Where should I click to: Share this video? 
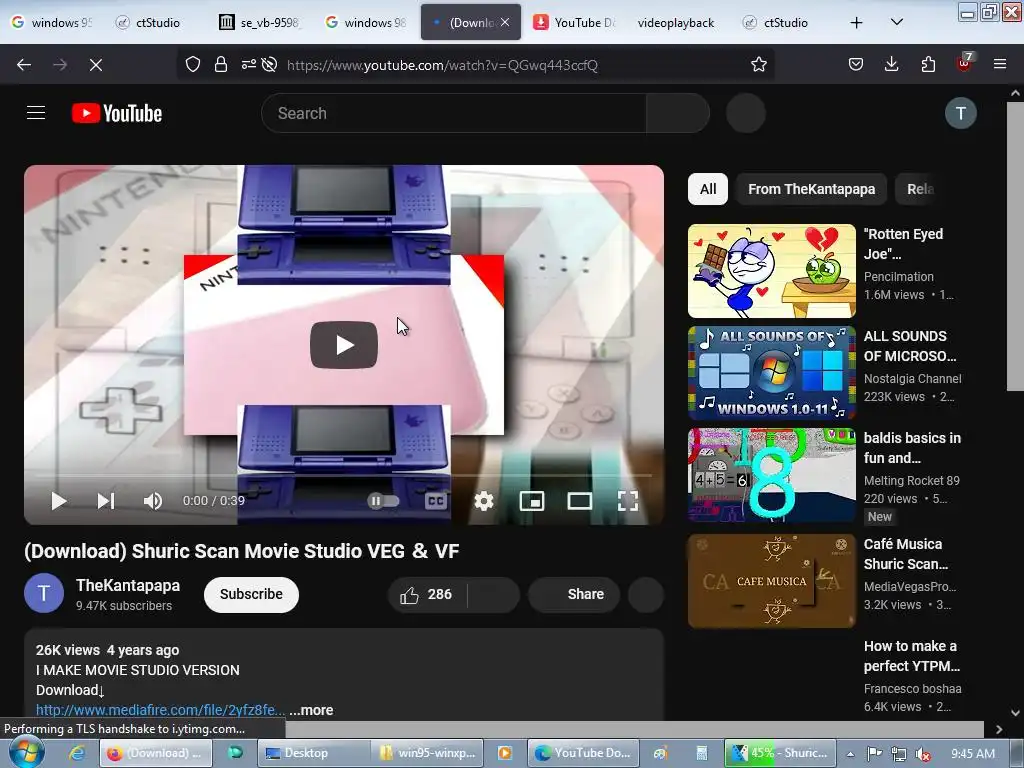pos(573,594)
